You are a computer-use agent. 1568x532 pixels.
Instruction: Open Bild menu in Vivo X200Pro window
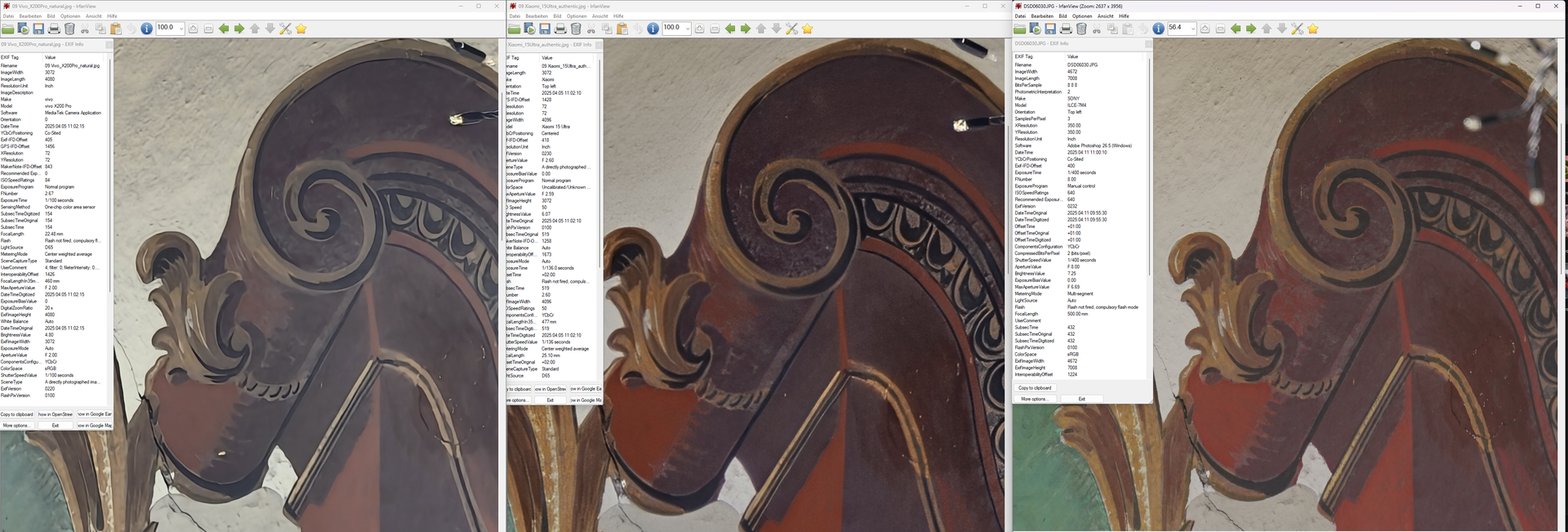point(51,16)
